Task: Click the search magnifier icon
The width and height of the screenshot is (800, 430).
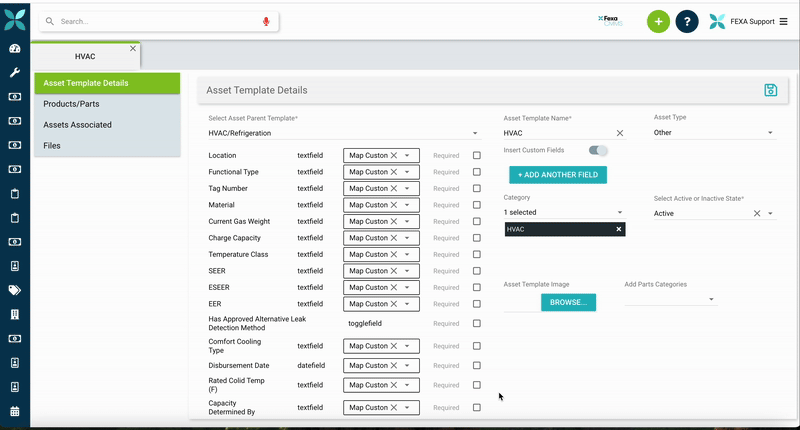Action: [49, 21]
